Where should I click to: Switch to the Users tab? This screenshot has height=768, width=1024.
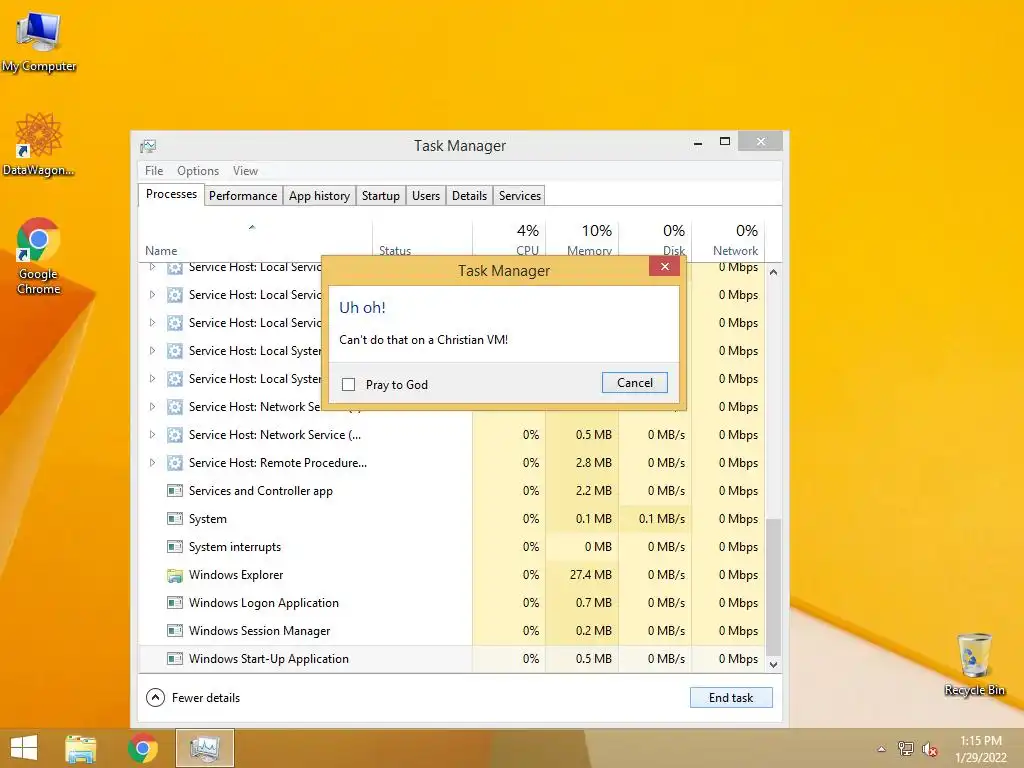tap(426, 196)
